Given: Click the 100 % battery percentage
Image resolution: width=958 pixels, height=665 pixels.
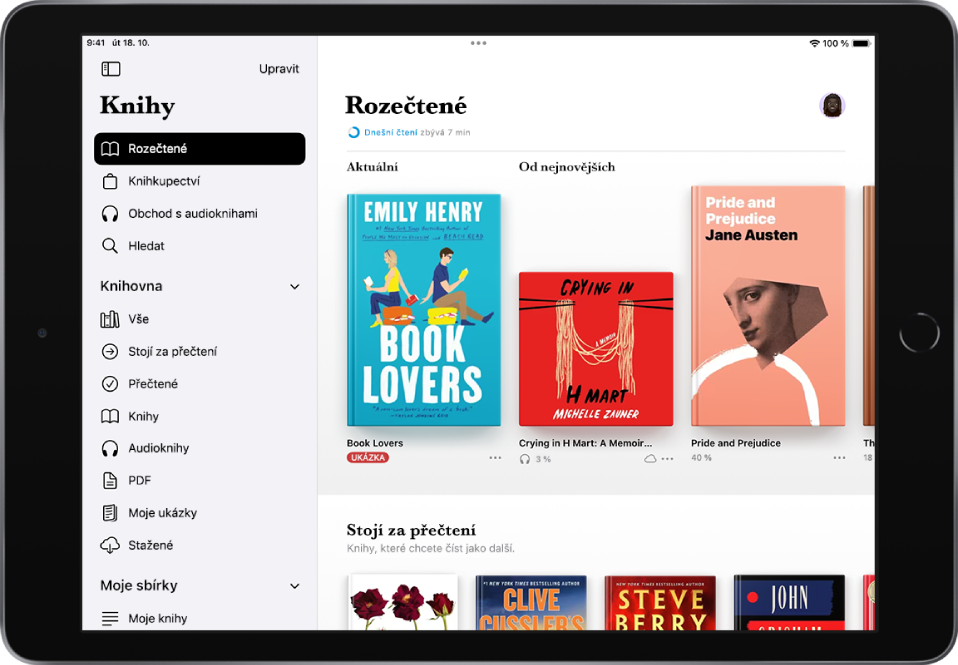Looking at the screenshot, I should 835,43.
